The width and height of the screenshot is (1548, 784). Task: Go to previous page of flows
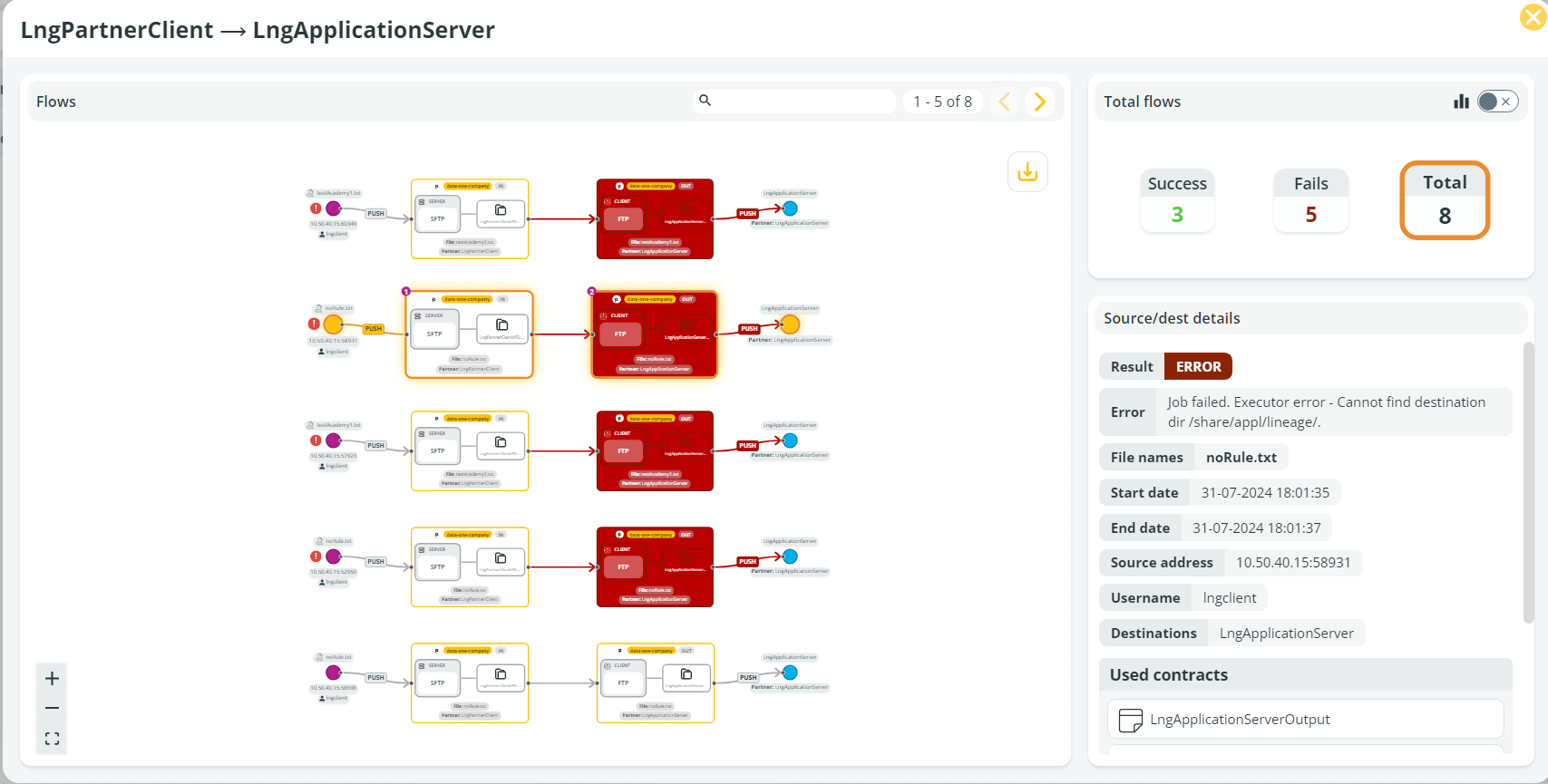pyautogui.click(x=1005, y=102)
